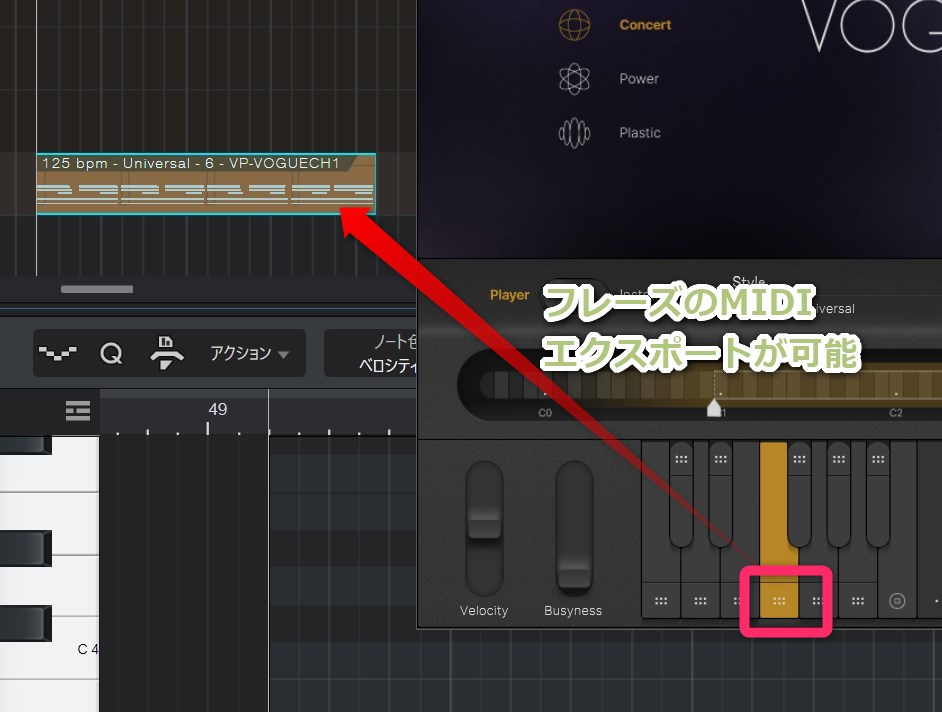942x712 pixels.
Task: Select the Concert globe icon
Action: tap(574, 25)
